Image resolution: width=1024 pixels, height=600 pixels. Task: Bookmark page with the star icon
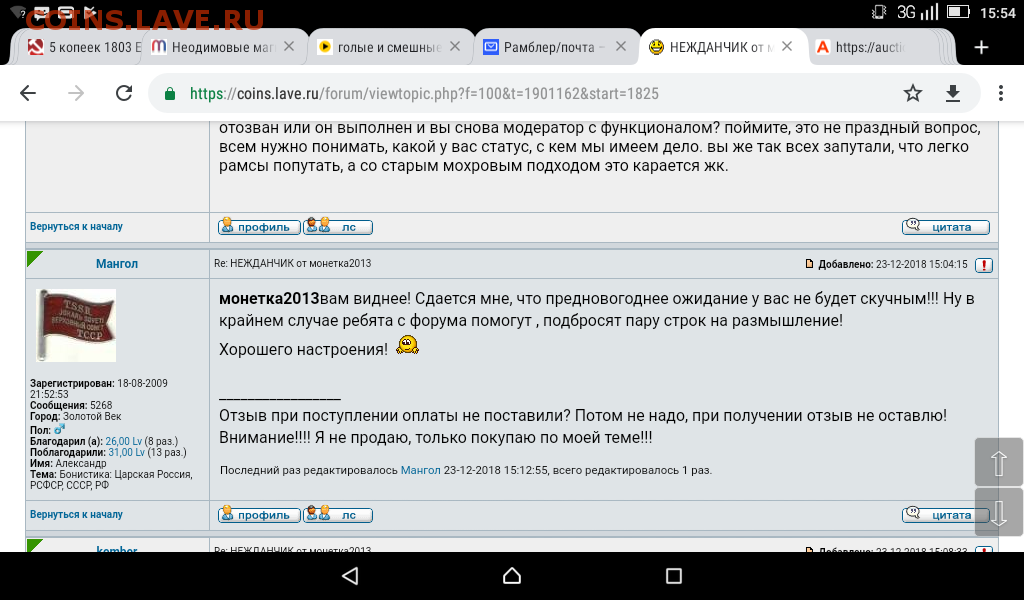coord(912,93)
